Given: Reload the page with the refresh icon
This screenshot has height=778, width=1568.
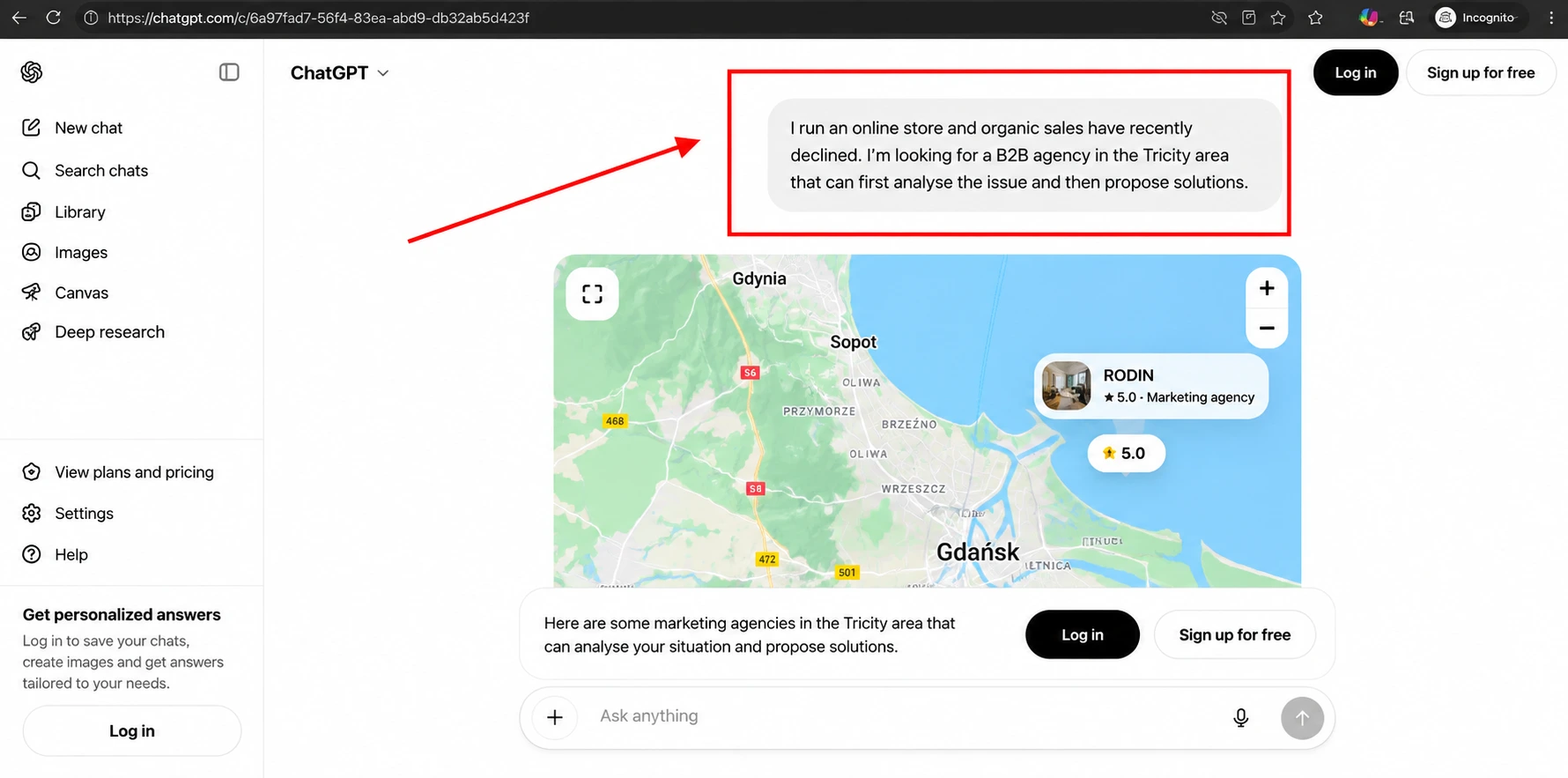Looking at the screenshot, I should click(x=53, y=18).
